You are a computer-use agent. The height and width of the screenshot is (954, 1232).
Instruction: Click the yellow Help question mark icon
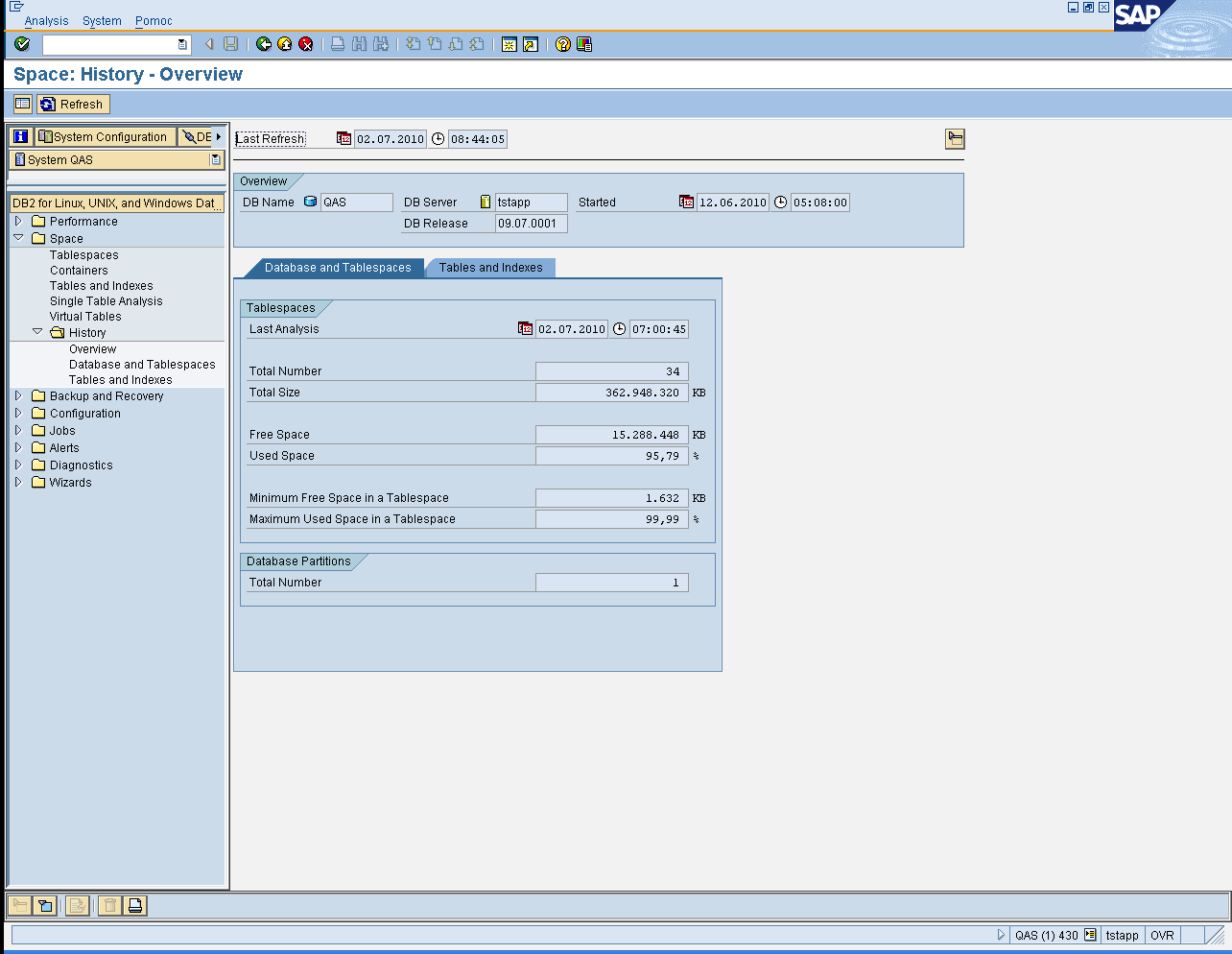coord(563,44)
